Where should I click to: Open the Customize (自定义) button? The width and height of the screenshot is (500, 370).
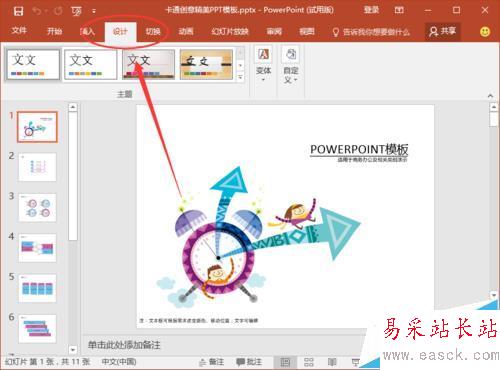291,65
